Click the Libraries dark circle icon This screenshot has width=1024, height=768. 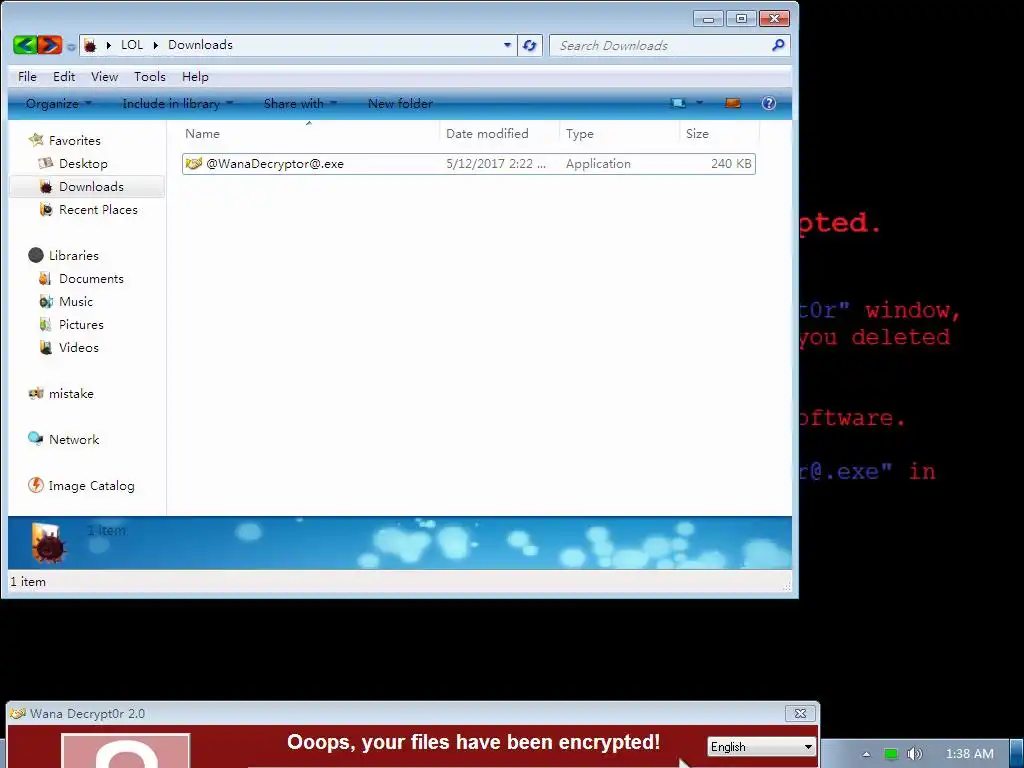(x=35, y=255)
